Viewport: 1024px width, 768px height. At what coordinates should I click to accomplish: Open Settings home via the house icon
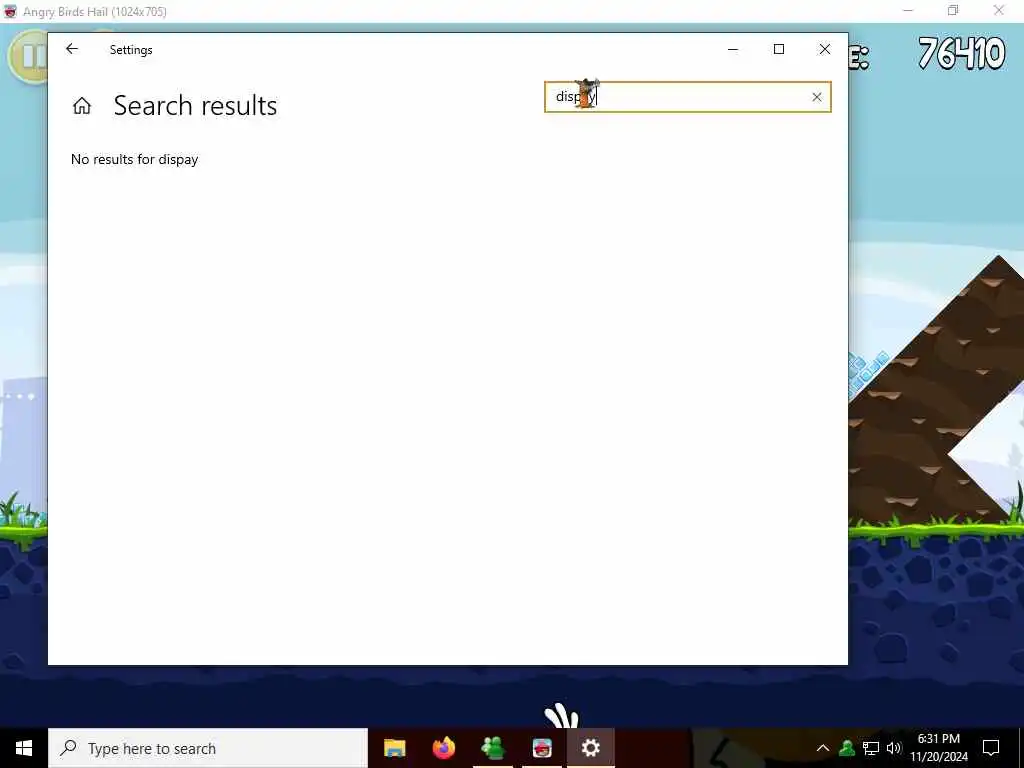(x=82, y=106)
